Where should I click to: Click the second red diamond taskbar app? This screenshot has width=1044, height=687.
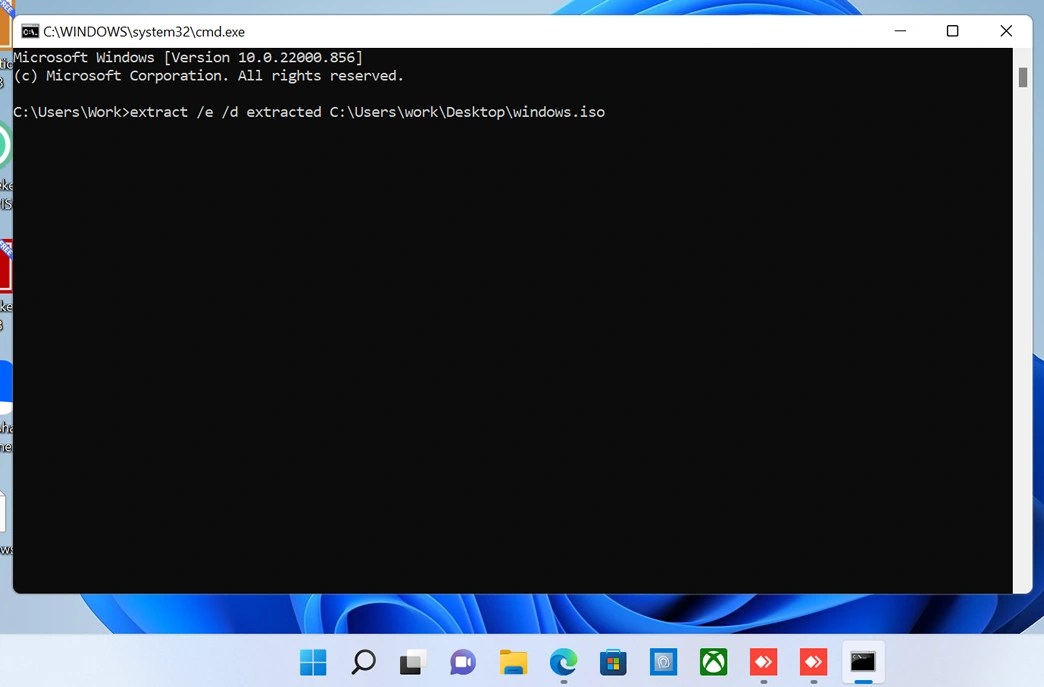pos(813,662)
